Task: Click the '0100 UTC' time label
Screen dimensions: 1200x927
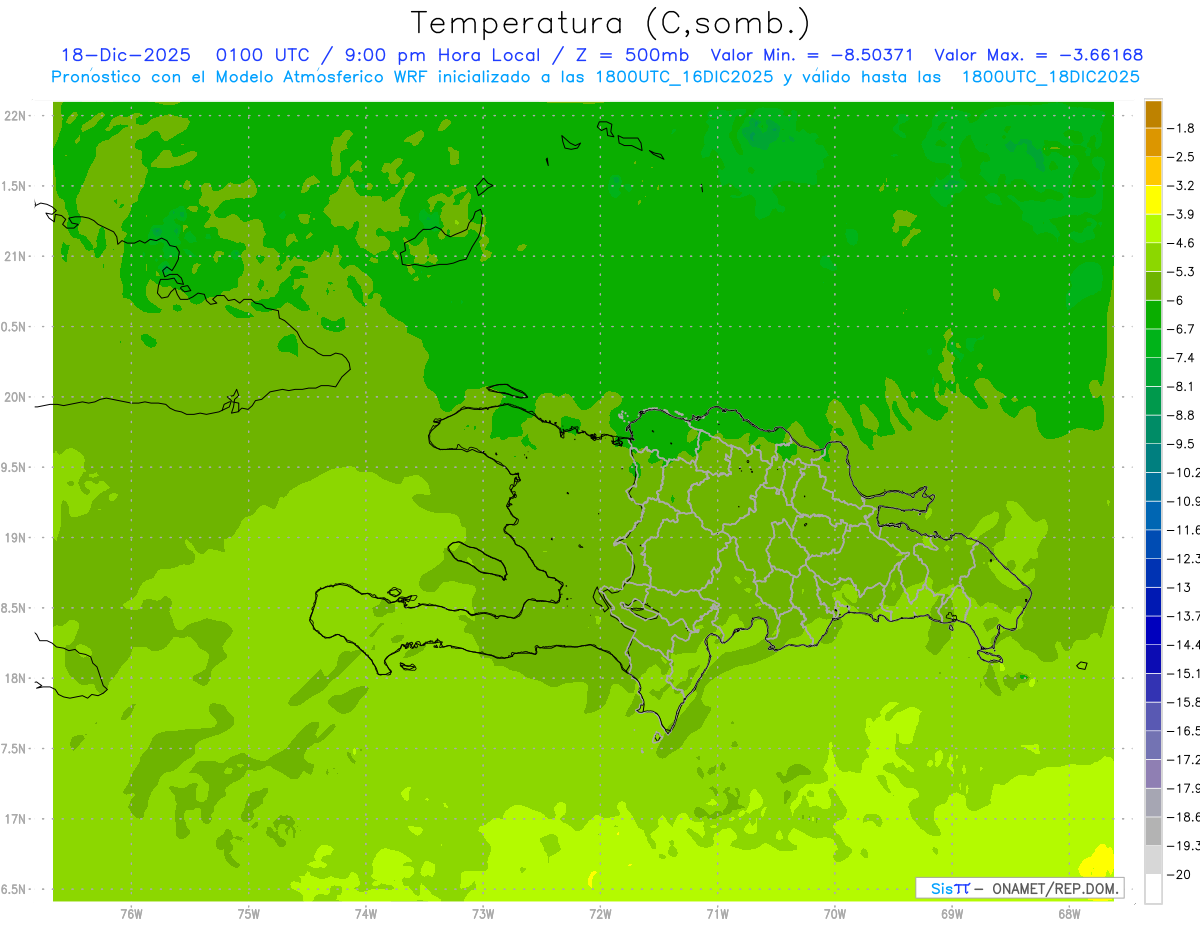Action: coord(263,55)
